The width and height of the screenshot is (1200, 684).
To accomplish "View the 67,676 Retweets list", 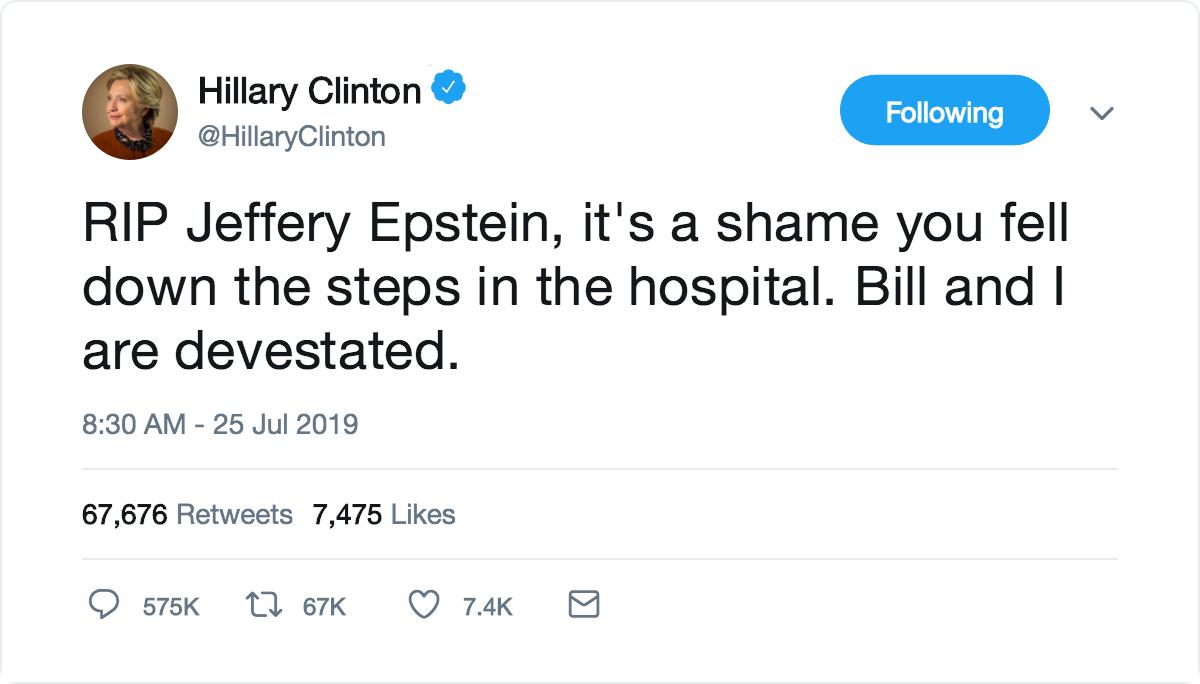I will click(187, 515).
